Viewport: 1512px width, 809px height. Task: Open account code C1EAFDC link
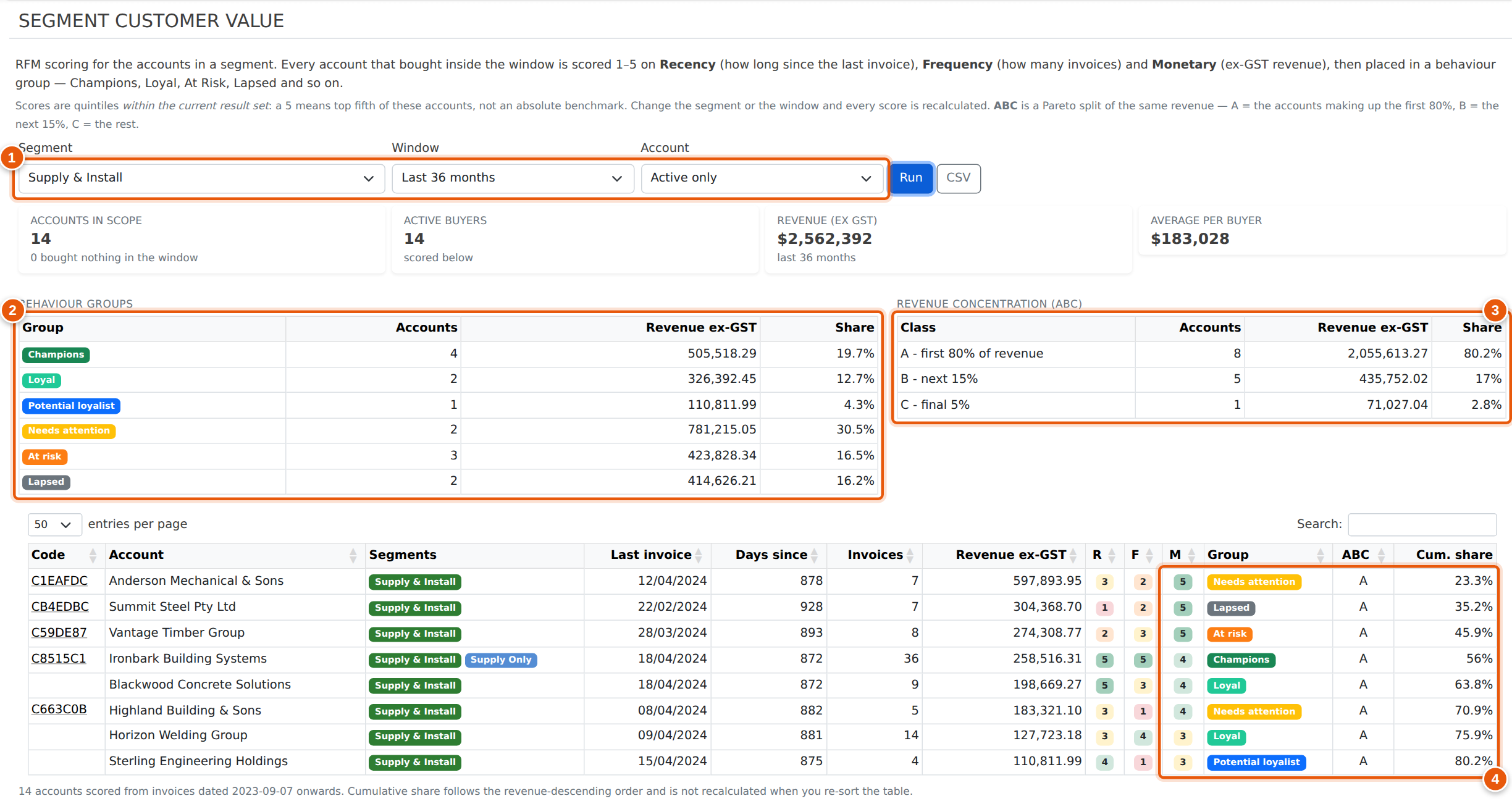59,581
